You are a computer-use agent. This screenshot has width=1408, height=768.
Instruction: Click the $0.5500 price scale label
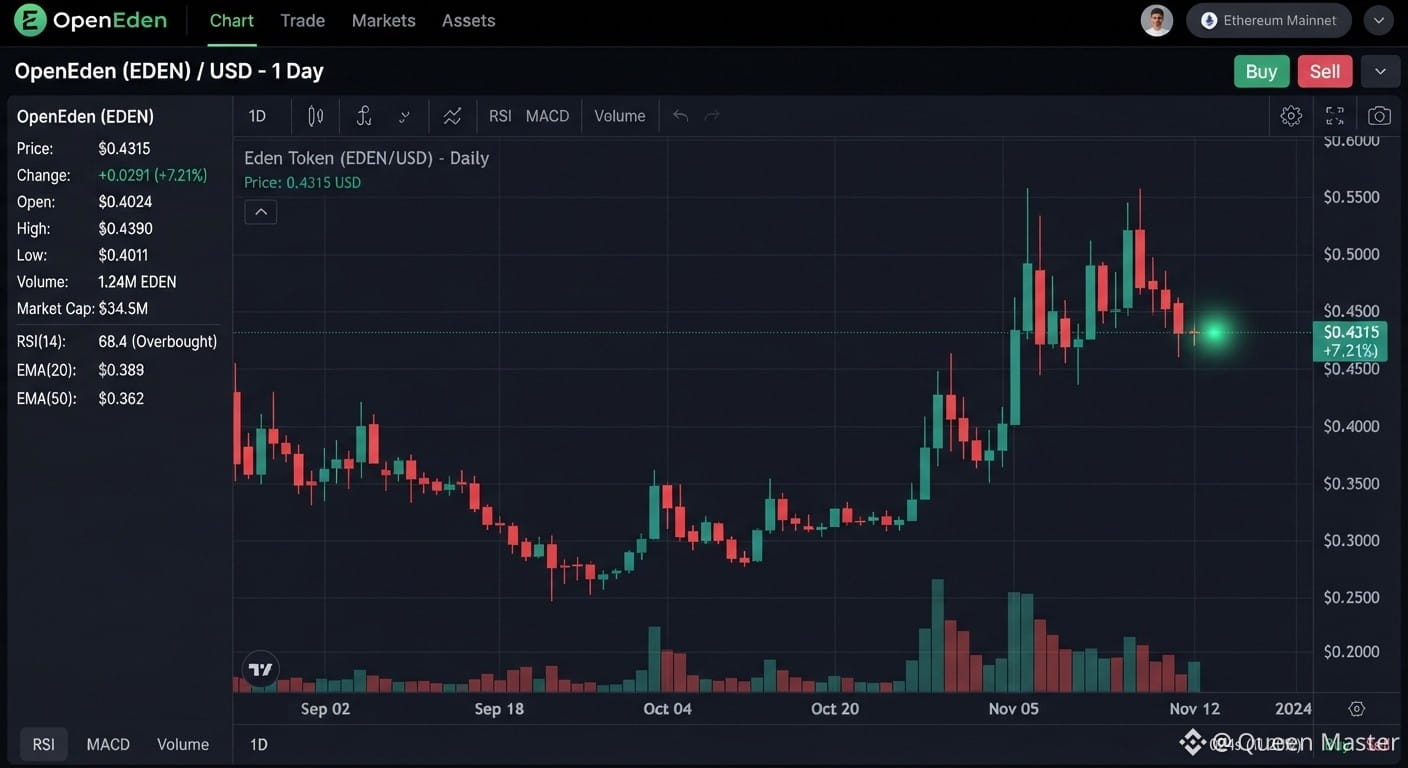pyautogui.click(x=1352, y=197)
